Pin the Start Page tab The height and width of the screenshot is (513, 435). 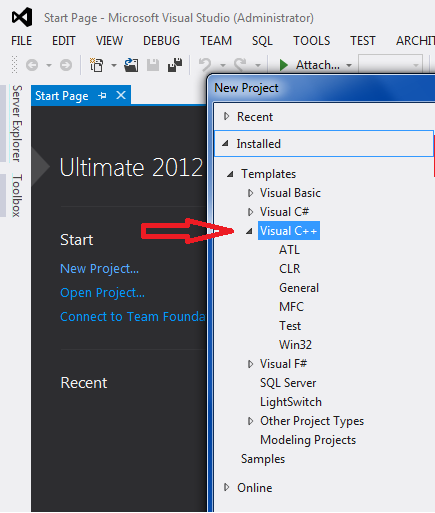pos(103,96)
